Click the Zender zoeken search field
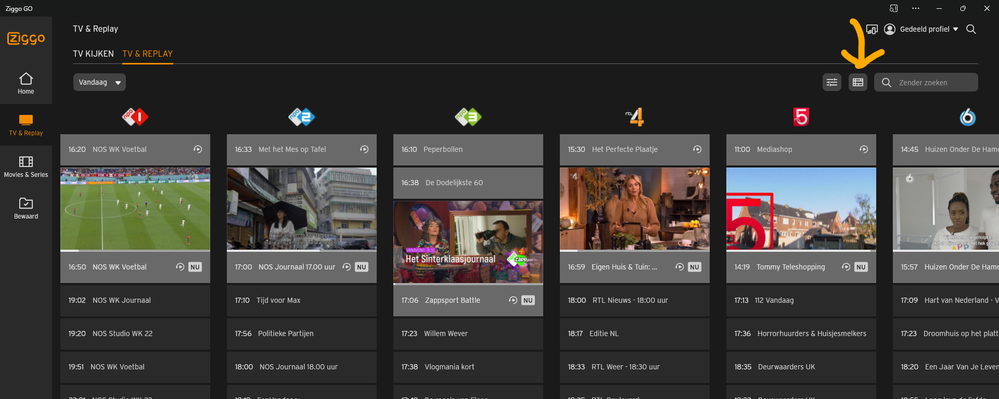 [x=926, y=82]
